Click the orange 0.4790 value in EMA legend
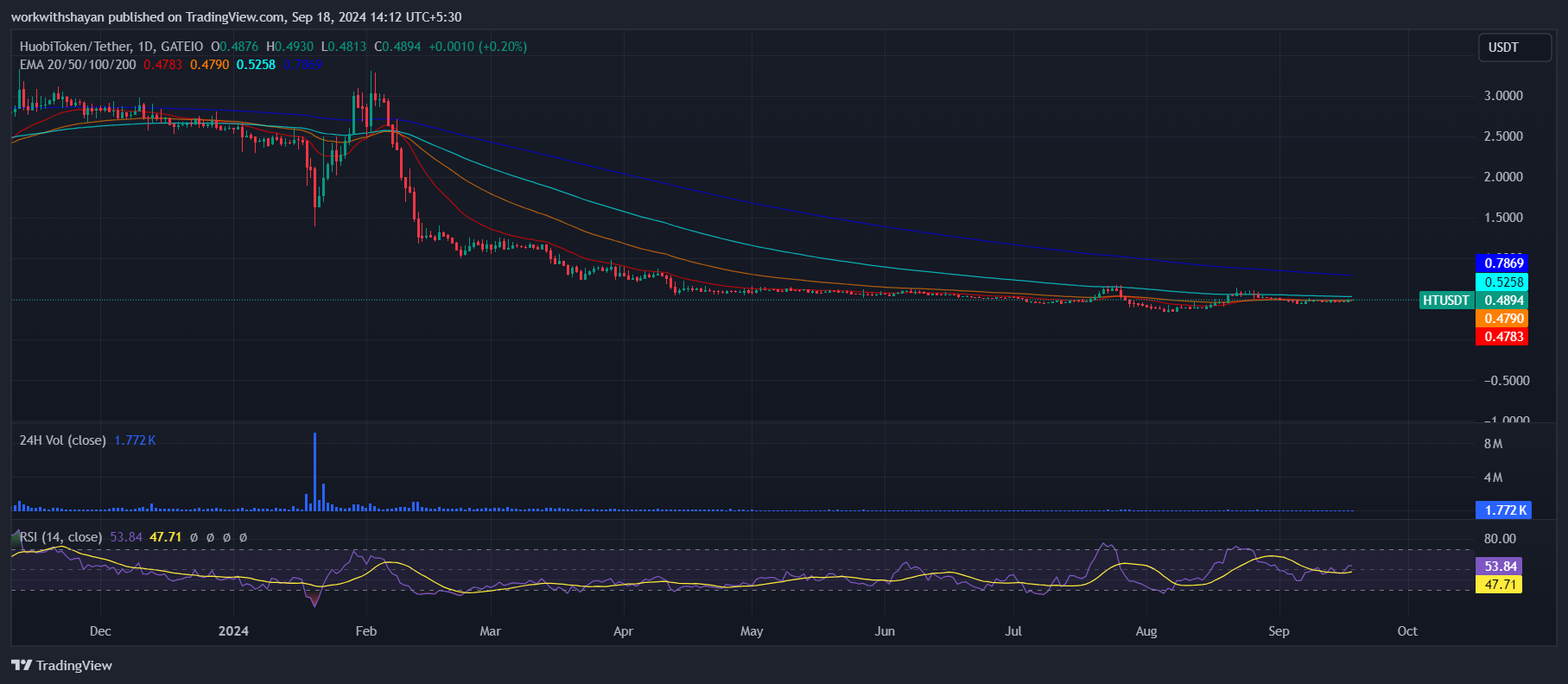Screen dimensions: 1568x684 (210, 65)
